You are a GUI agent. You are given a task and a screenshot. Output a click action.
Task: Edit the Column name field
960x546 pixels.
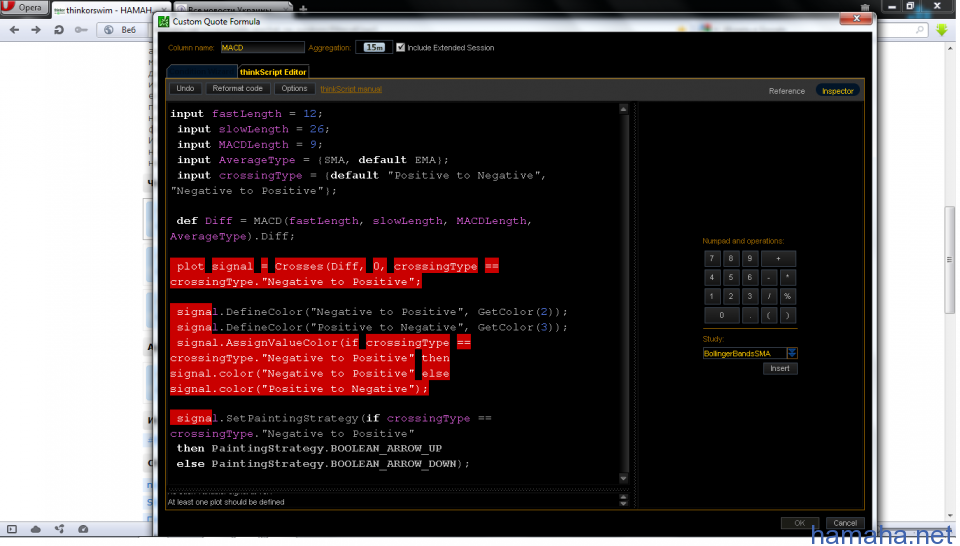click(x=262, y=48)
